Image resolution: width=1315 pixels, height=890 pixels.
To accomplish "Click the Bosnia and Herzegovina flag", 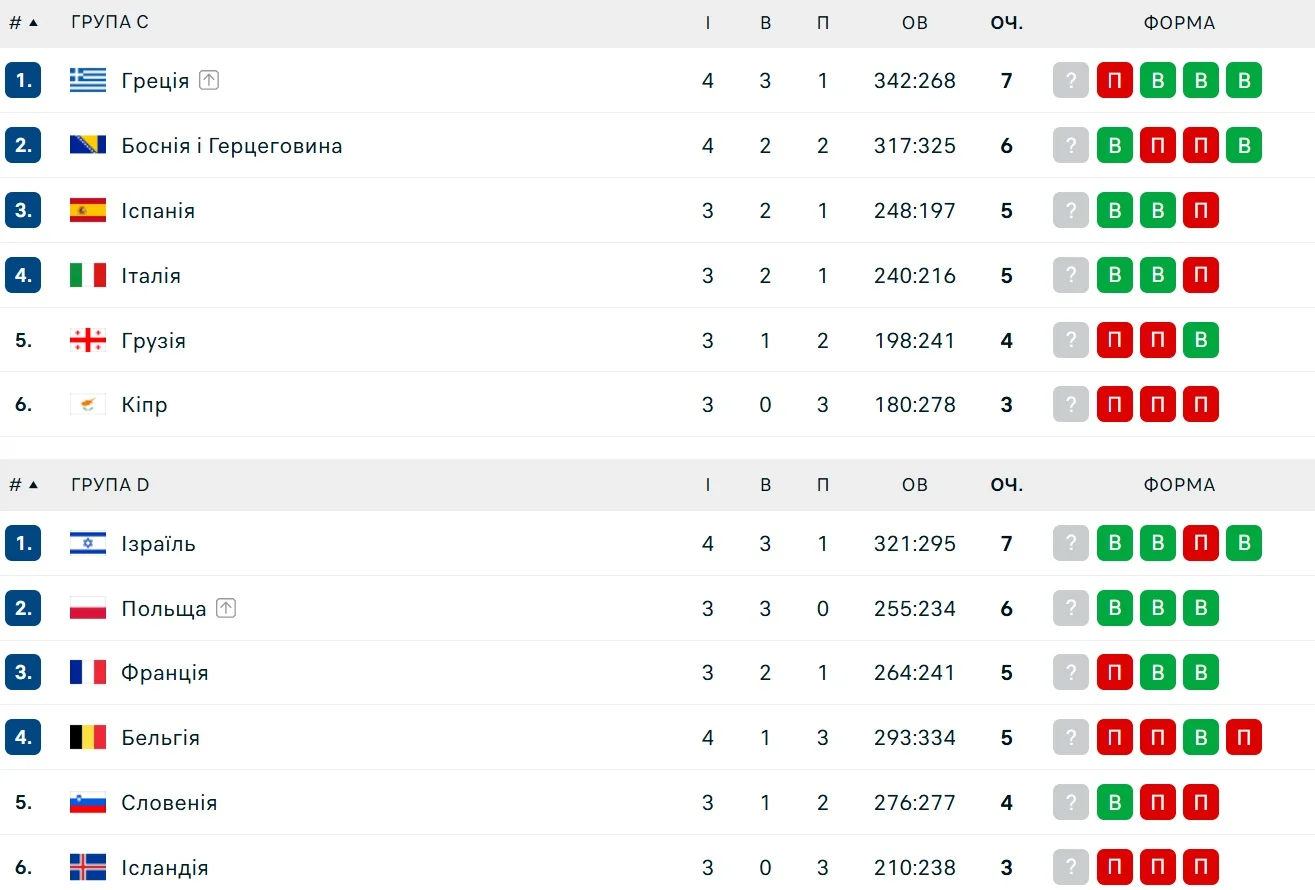I will click(88, 145).
